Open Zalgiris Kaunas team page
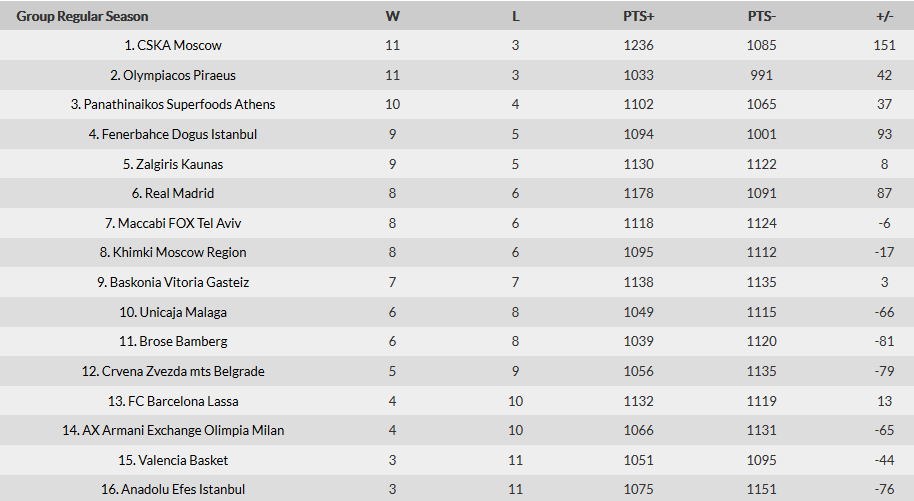Viewport: 914px width, 501px height. click(173, 164)
